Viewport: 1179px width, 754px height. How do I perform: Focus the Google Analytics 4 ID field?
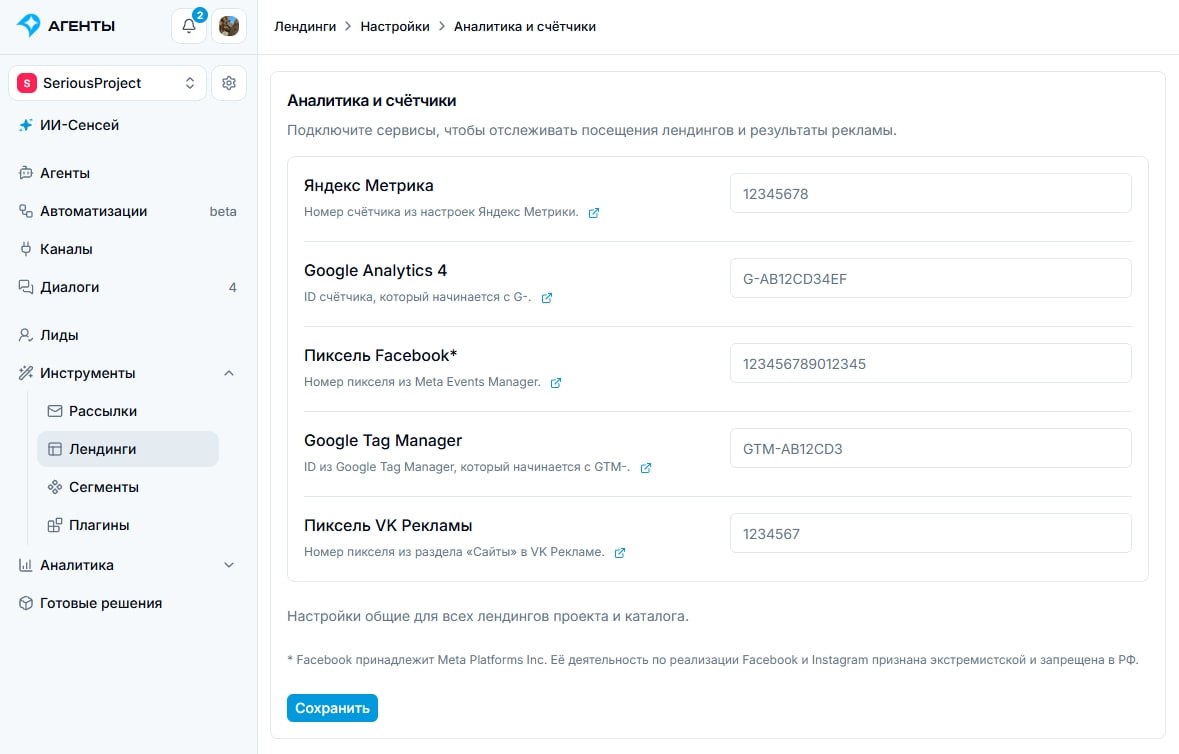coord(930,278)
